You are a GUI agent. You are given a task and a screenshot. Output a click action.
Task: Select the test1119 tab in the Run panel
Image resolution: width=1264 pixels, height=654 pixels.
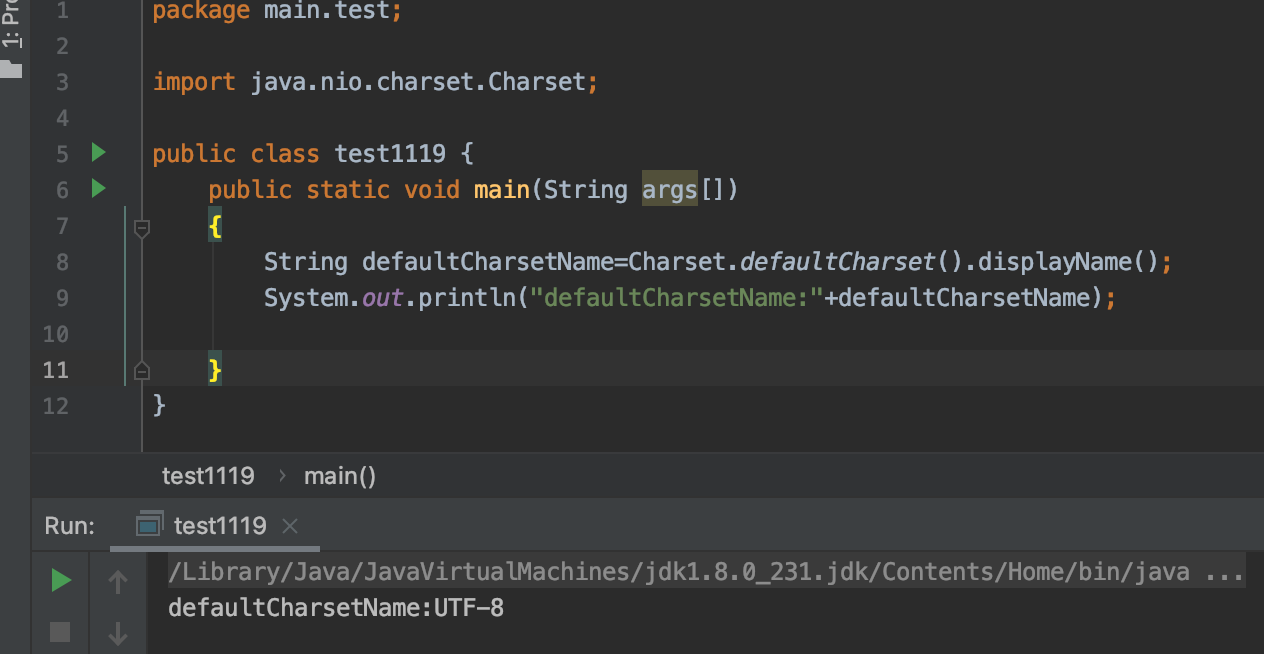tap(219, 525)
